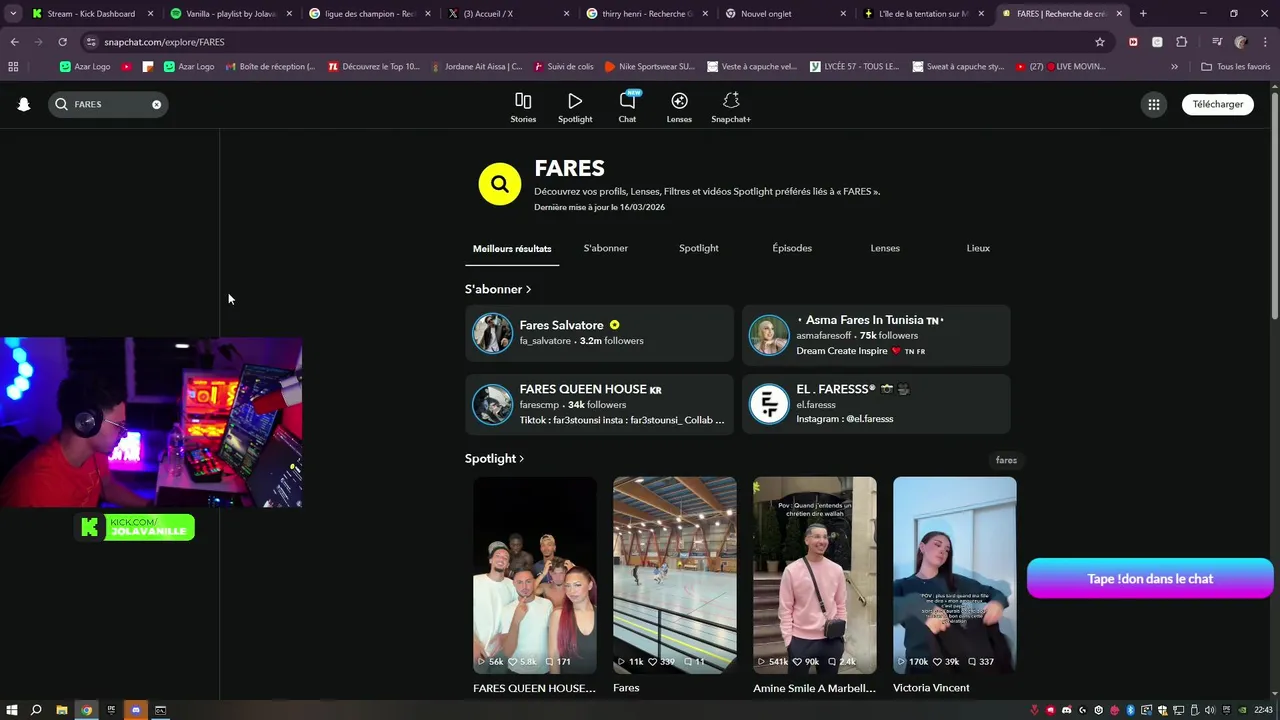Open the Chrome three-dot menu
This screenshot has height=720, width=1280.
click(1265, 42)
